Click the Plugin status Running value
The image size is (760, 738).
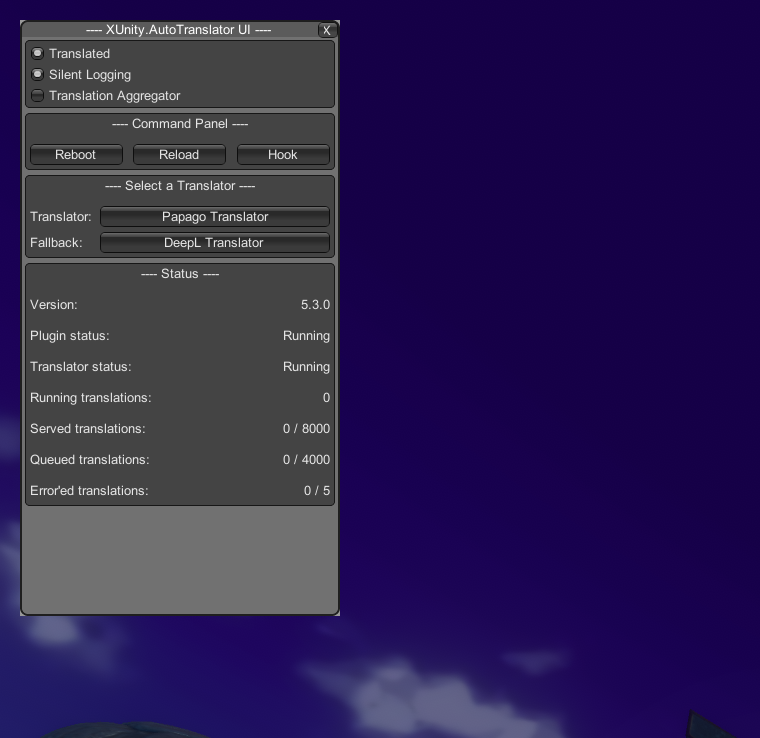tap(306, 336)
